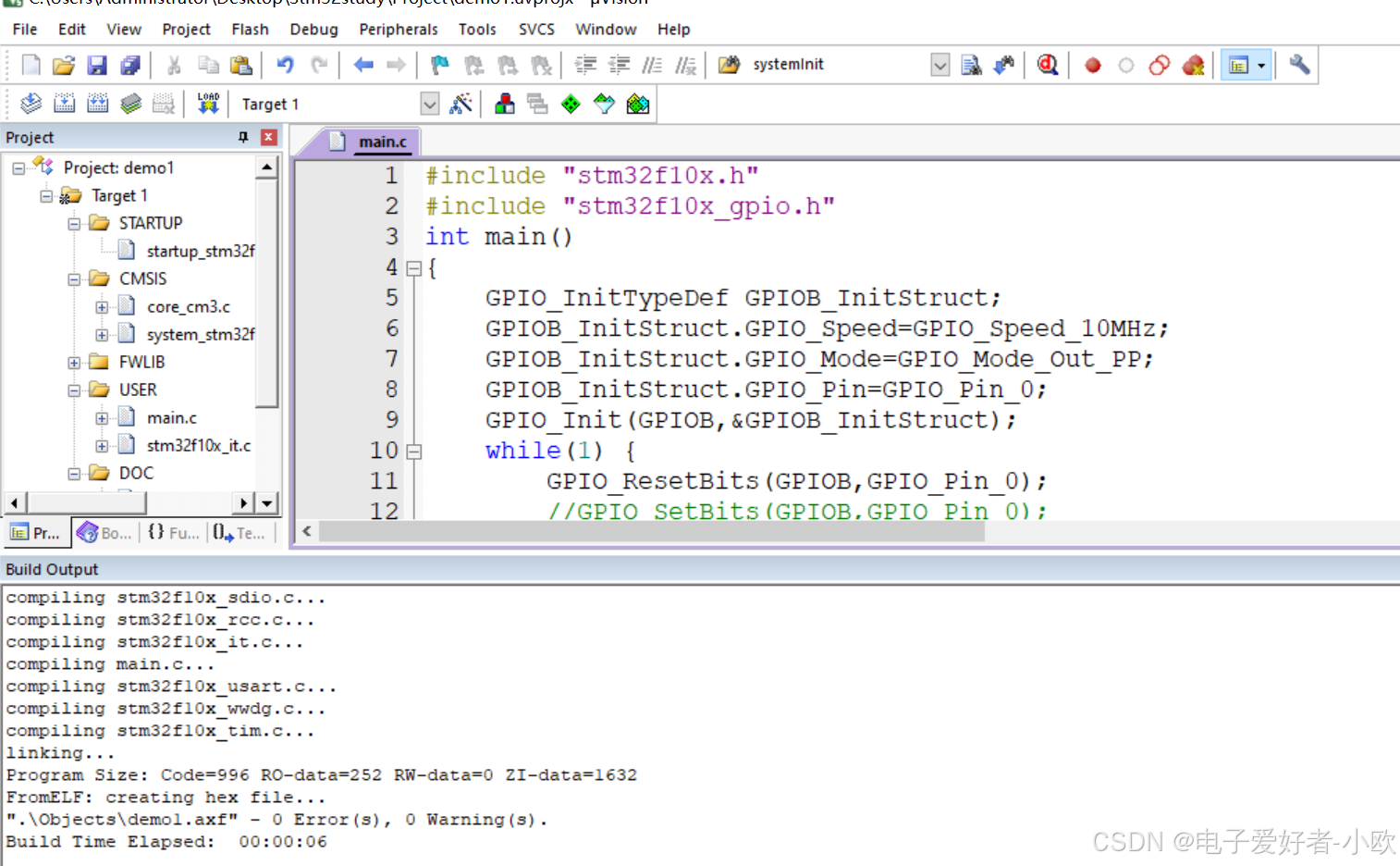
Task: Toggle a bookmark with the flag icon
Action: coord(439,64)
